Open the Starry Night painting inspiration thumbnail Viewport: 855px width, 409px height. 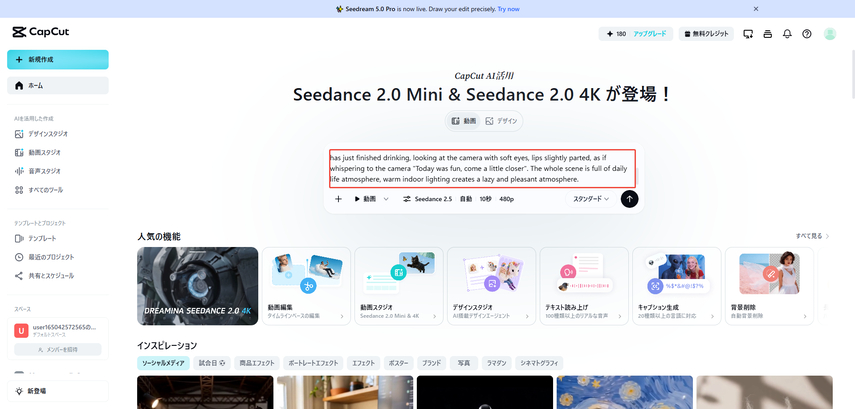click(x=625, y=392)
